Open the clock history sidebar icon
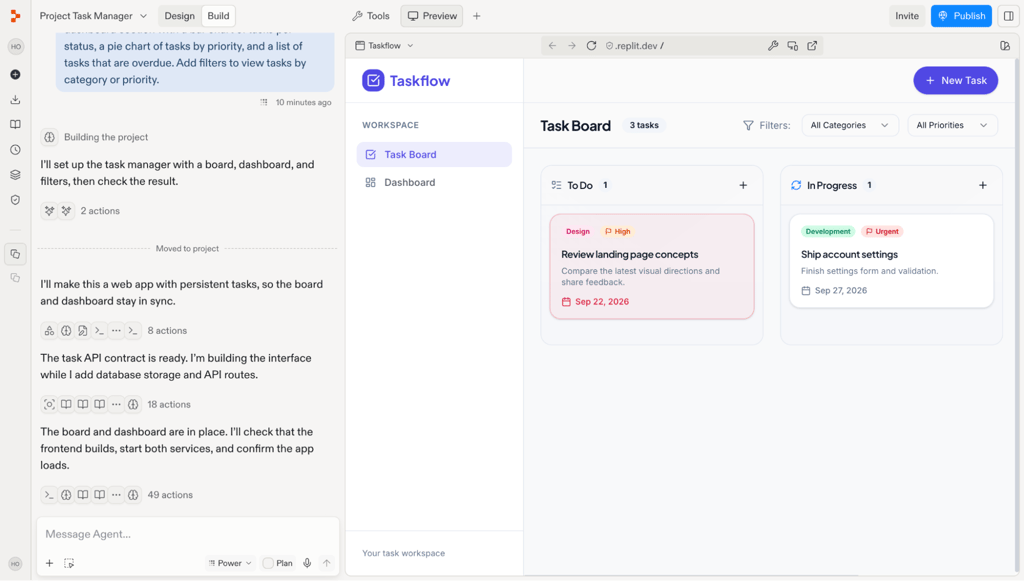The height and width of the screenshot is (581, 1024). pos(15,149)
